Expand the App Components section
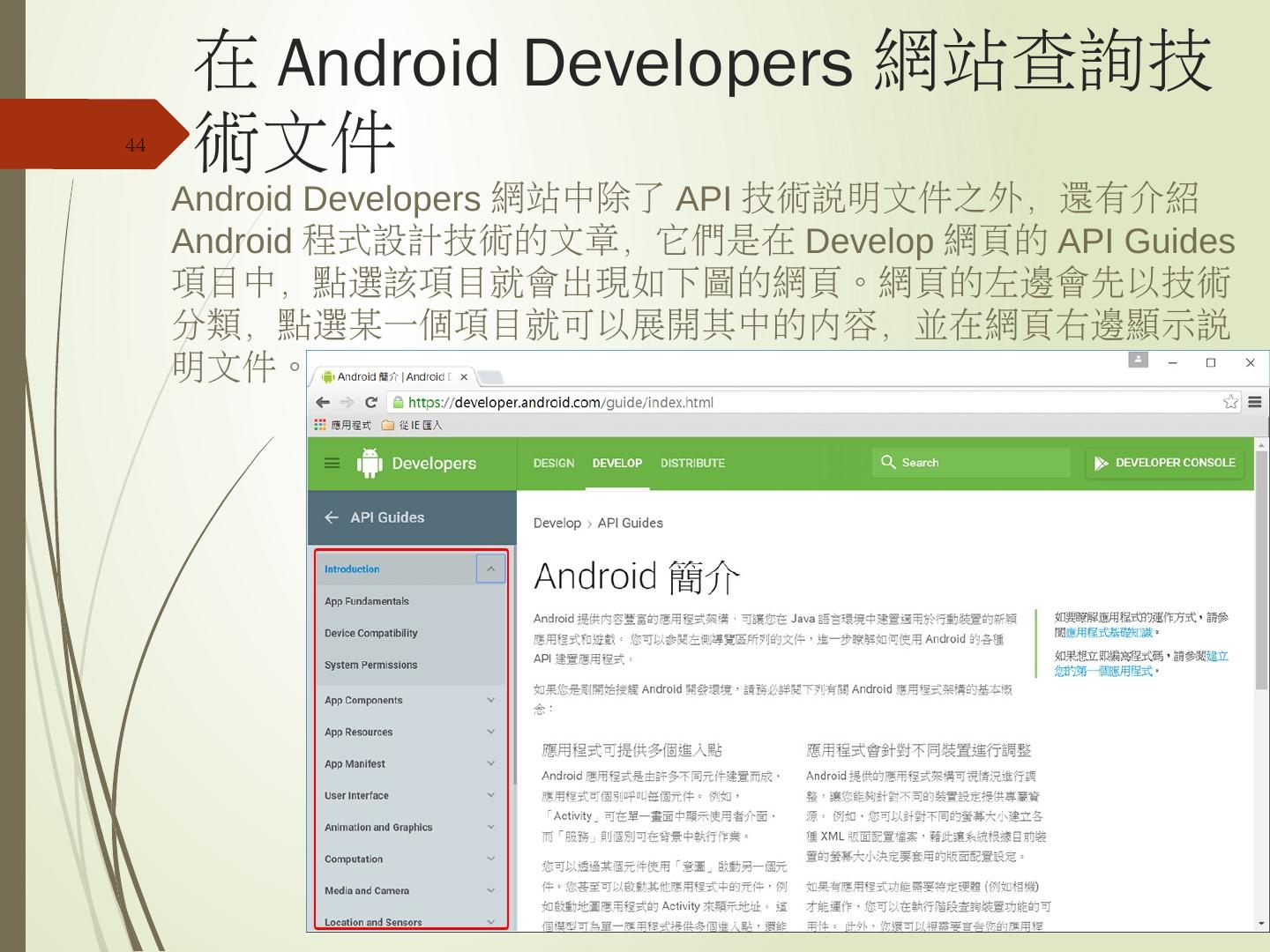This screenshot has width=1270, height=952. tap(491, 700)
